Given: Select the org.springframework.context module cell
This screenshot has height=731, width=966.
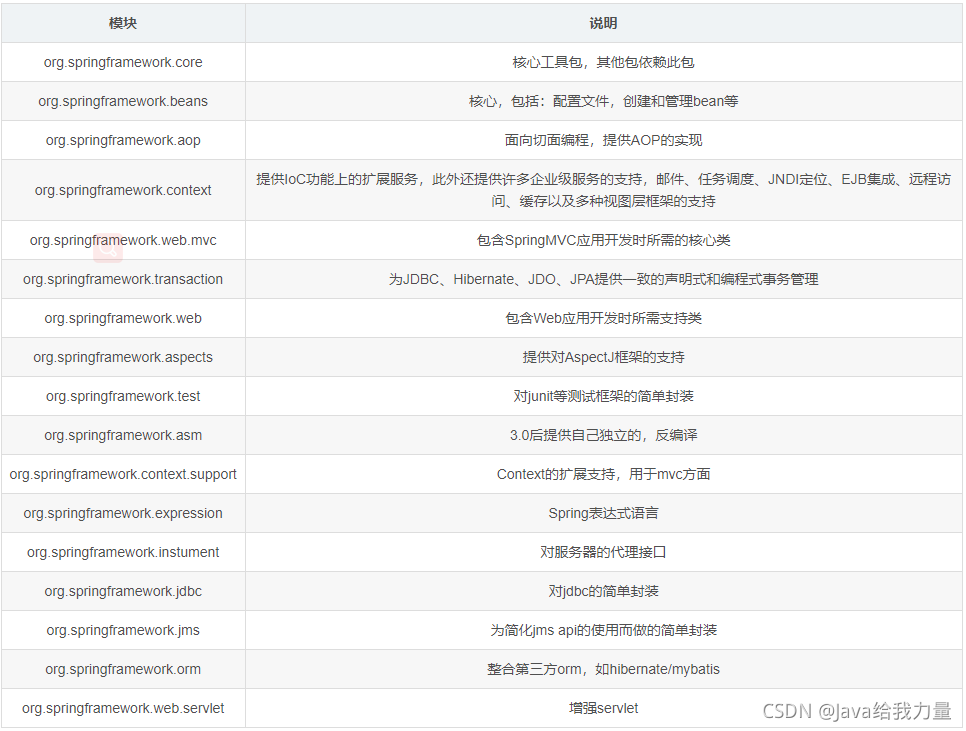Looking at the screenshot, I should point(123,190).
